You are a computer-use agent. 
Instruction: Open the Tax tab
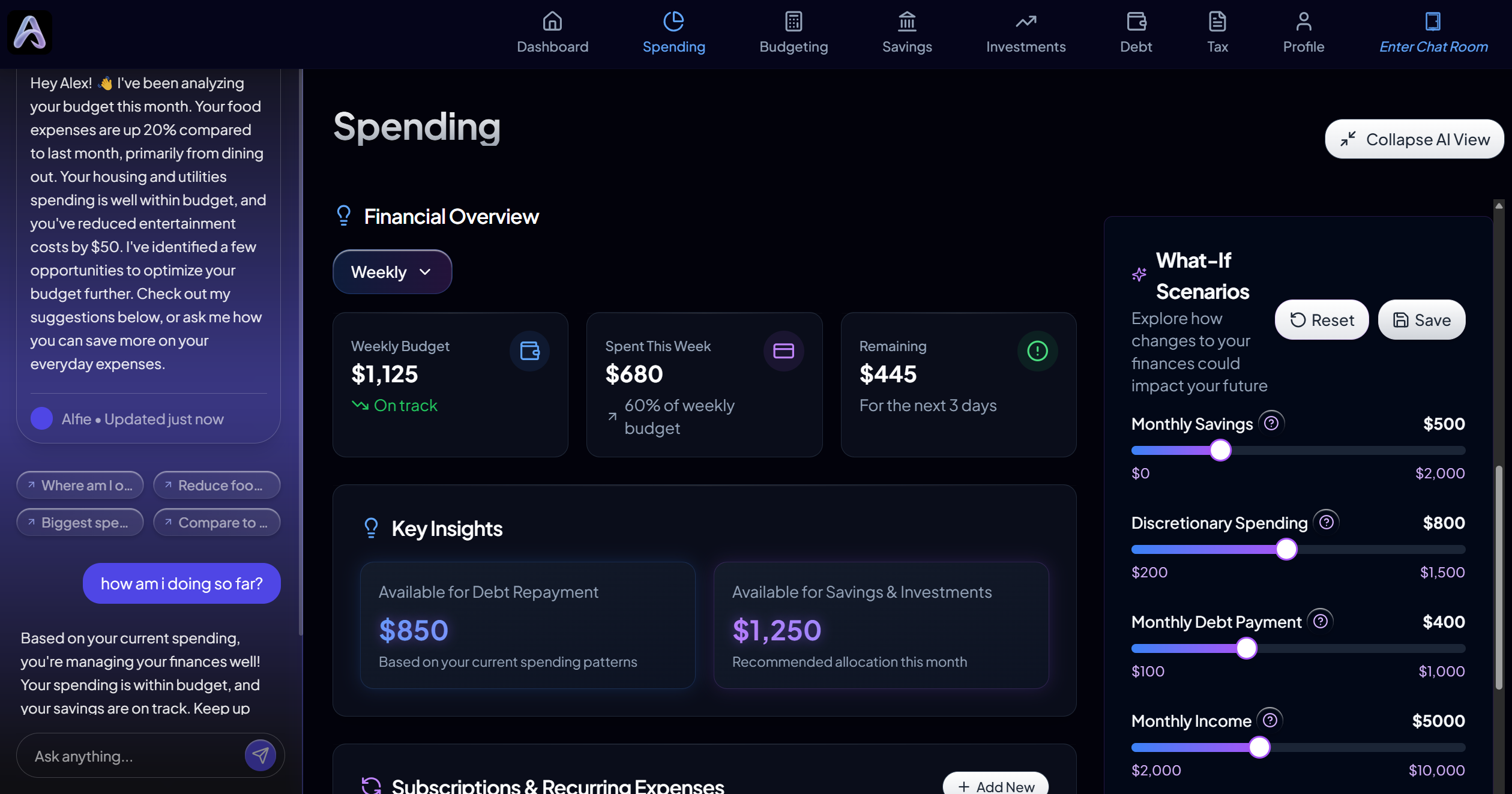click(1217, 32)
